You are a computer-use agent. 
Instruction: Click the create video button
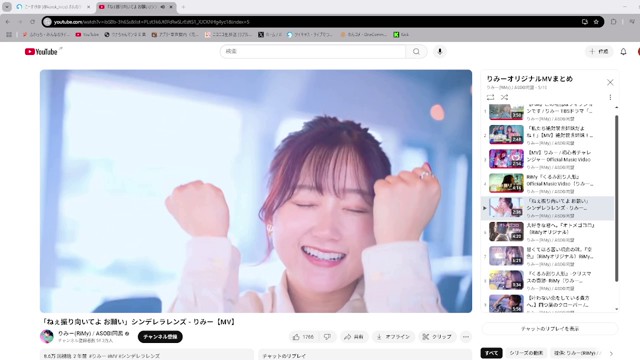pyautogui.click(x=599, y=51)
